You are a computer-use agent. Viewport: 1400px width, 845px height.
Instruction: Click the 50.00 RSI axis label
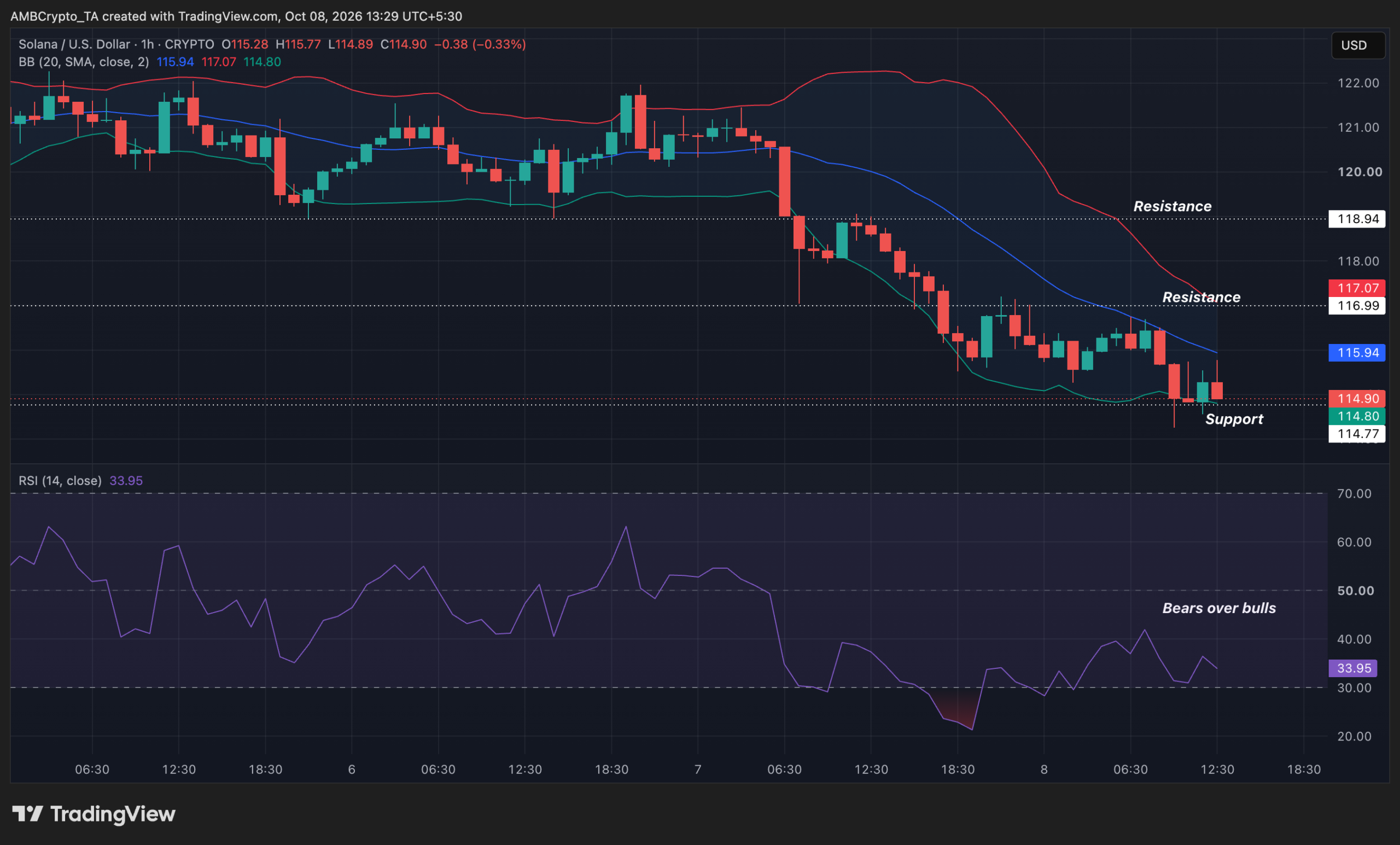[1356, 591]
